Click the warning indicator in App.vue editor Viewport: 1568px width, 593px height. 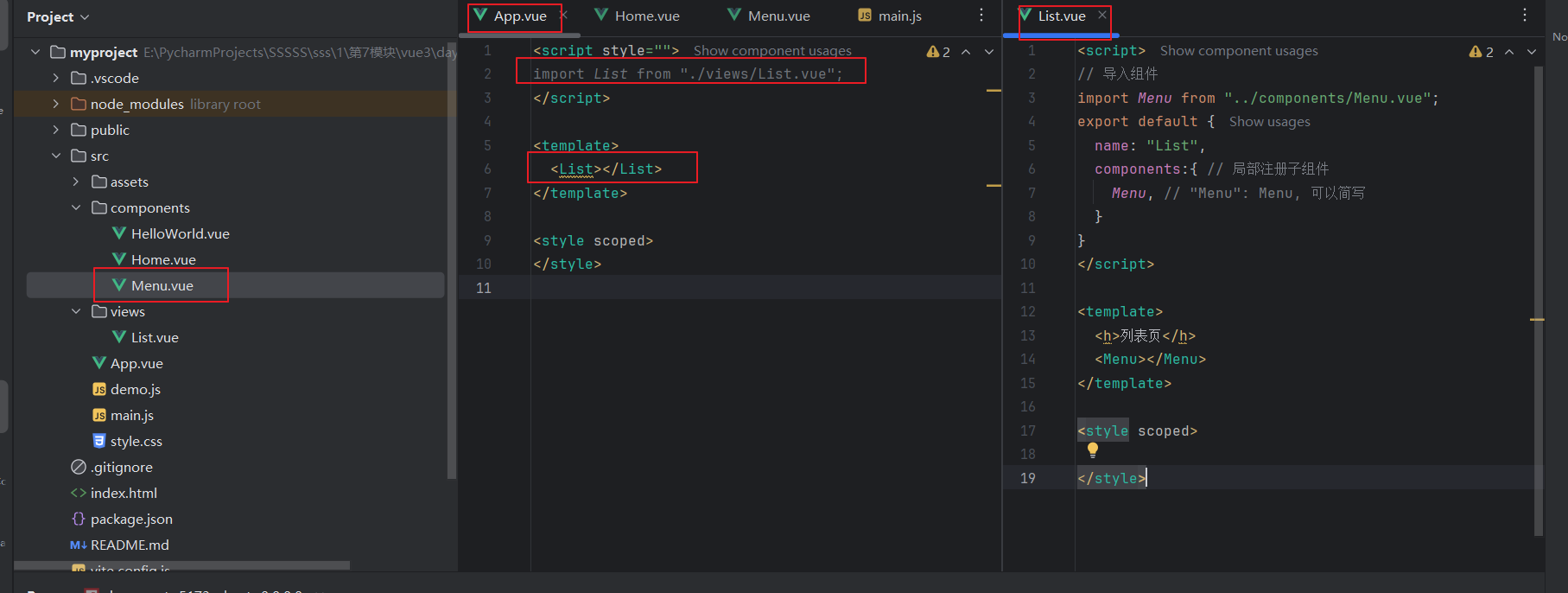[x=938, y=52]
